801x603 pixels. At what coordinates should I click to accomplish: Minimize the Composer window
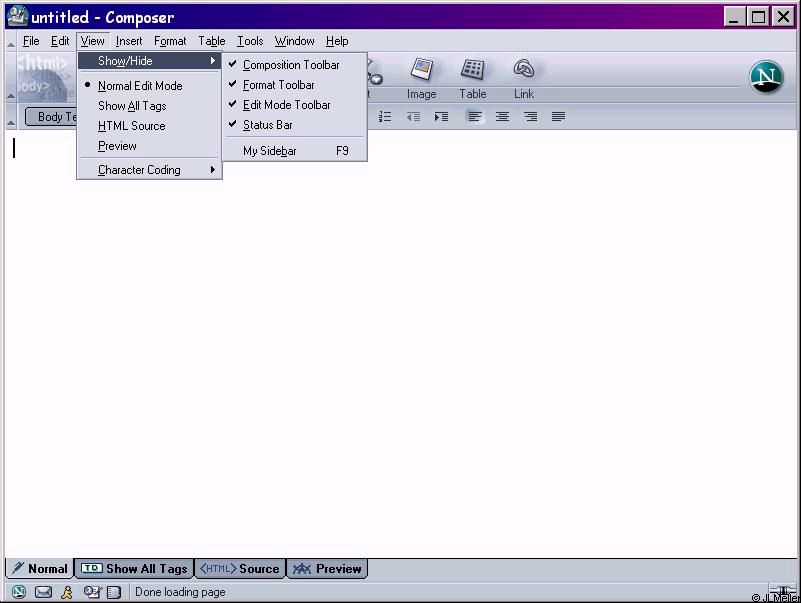[734, 17]
